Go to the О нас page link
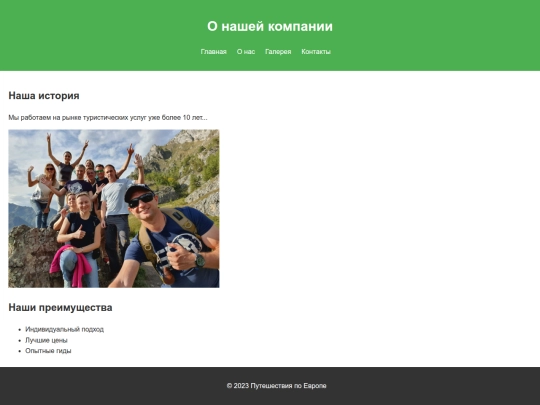 (246, 52)
